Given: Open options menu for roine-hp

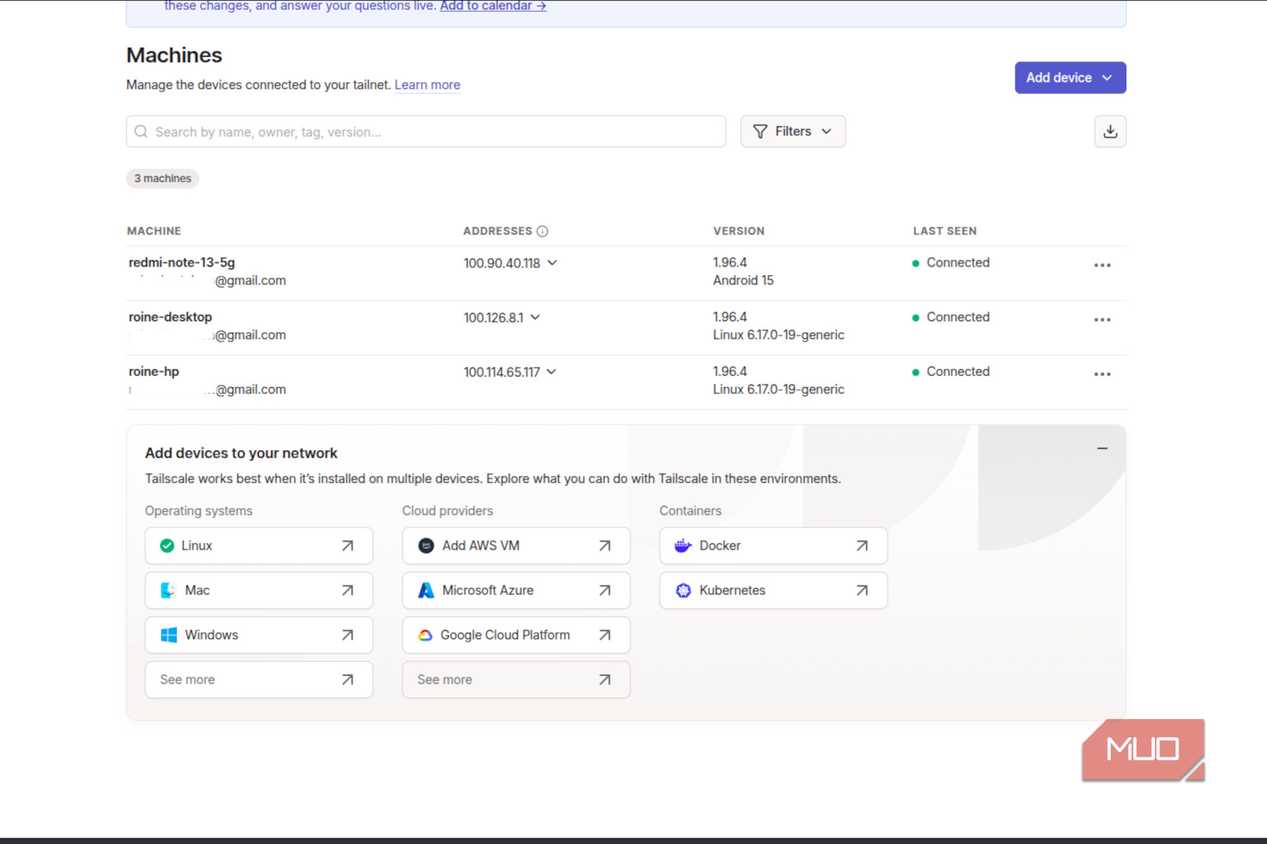Looking at the screenshot, I should pos(1102,374).
